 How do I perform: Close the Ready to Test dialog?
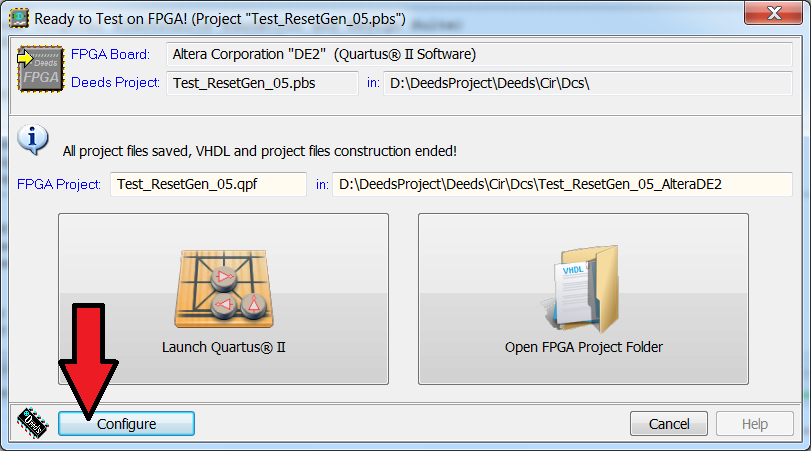click(773, 13)
